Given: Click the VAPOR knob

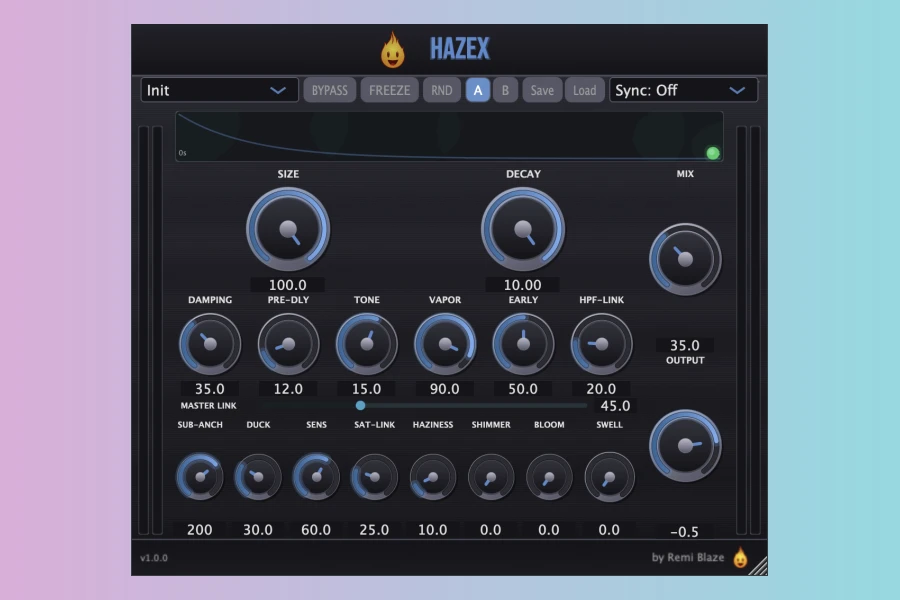Looking at the screenshot, I should point(445,344).
